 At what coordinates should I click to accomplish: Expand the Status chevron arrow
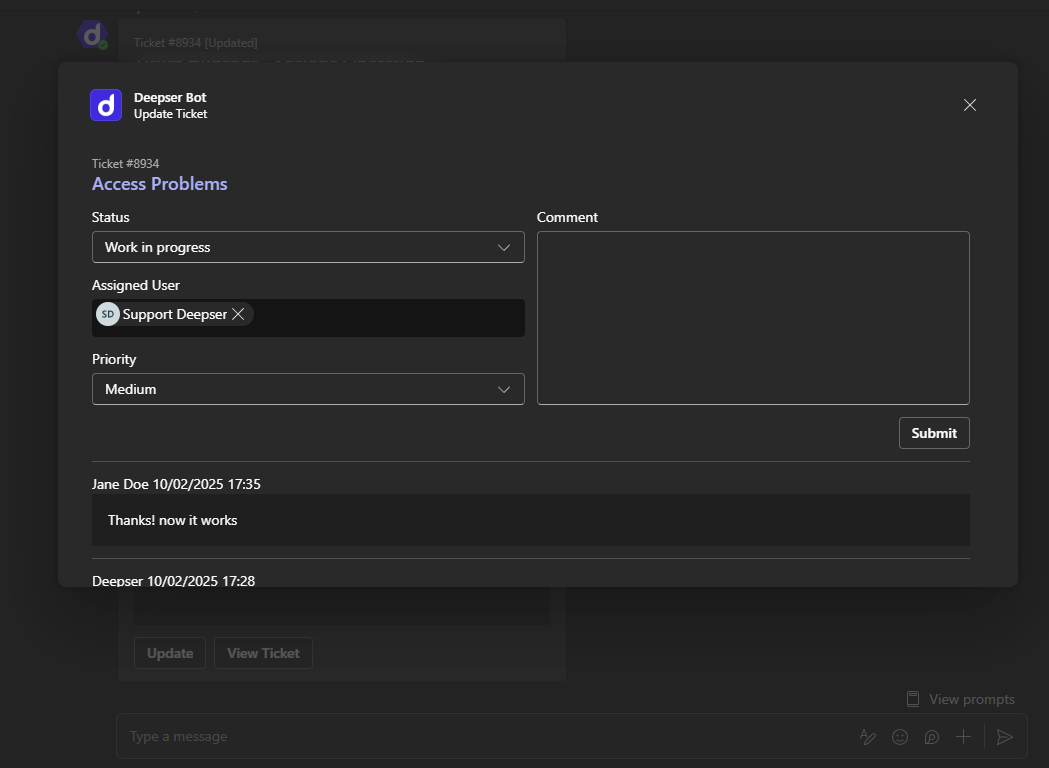tap(504, 248)
